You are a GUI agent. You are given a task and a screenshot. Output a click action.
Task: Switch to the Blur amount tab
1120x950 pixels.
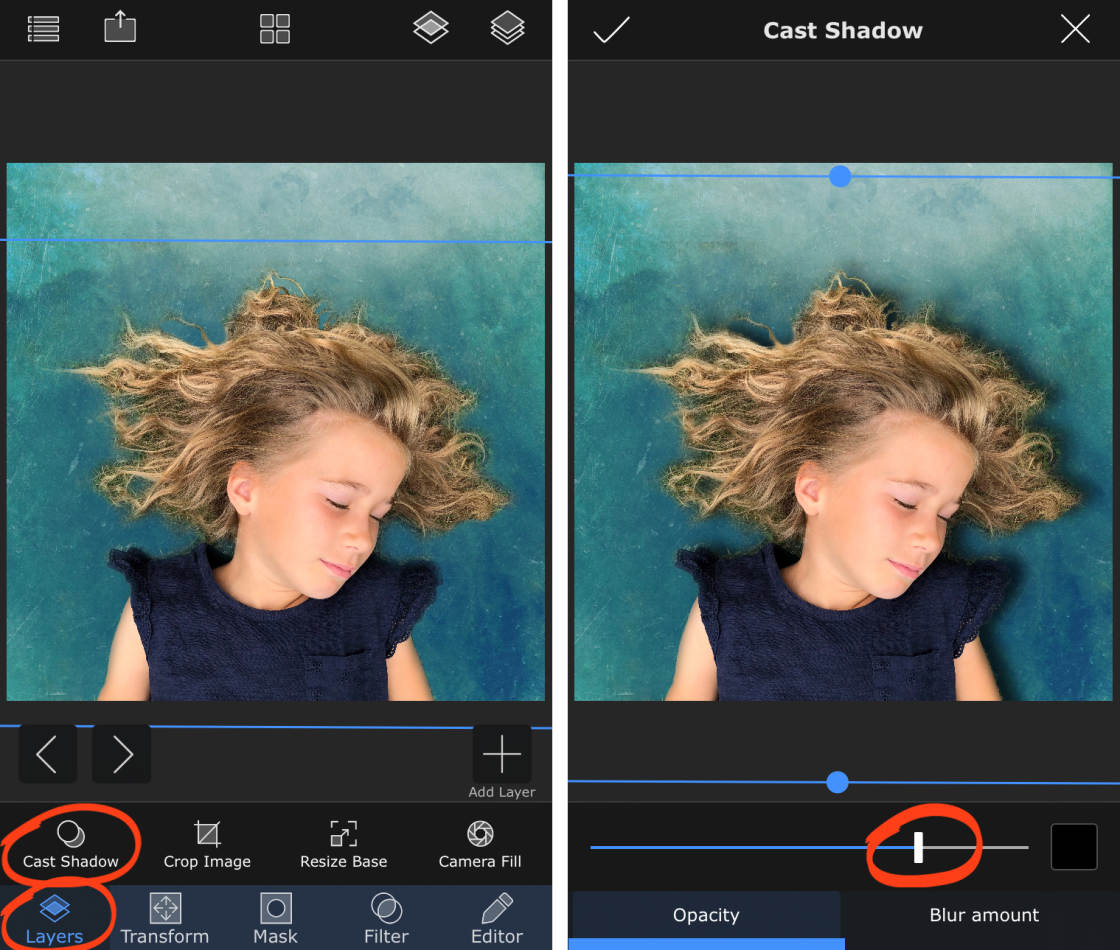tap(984, 915)
